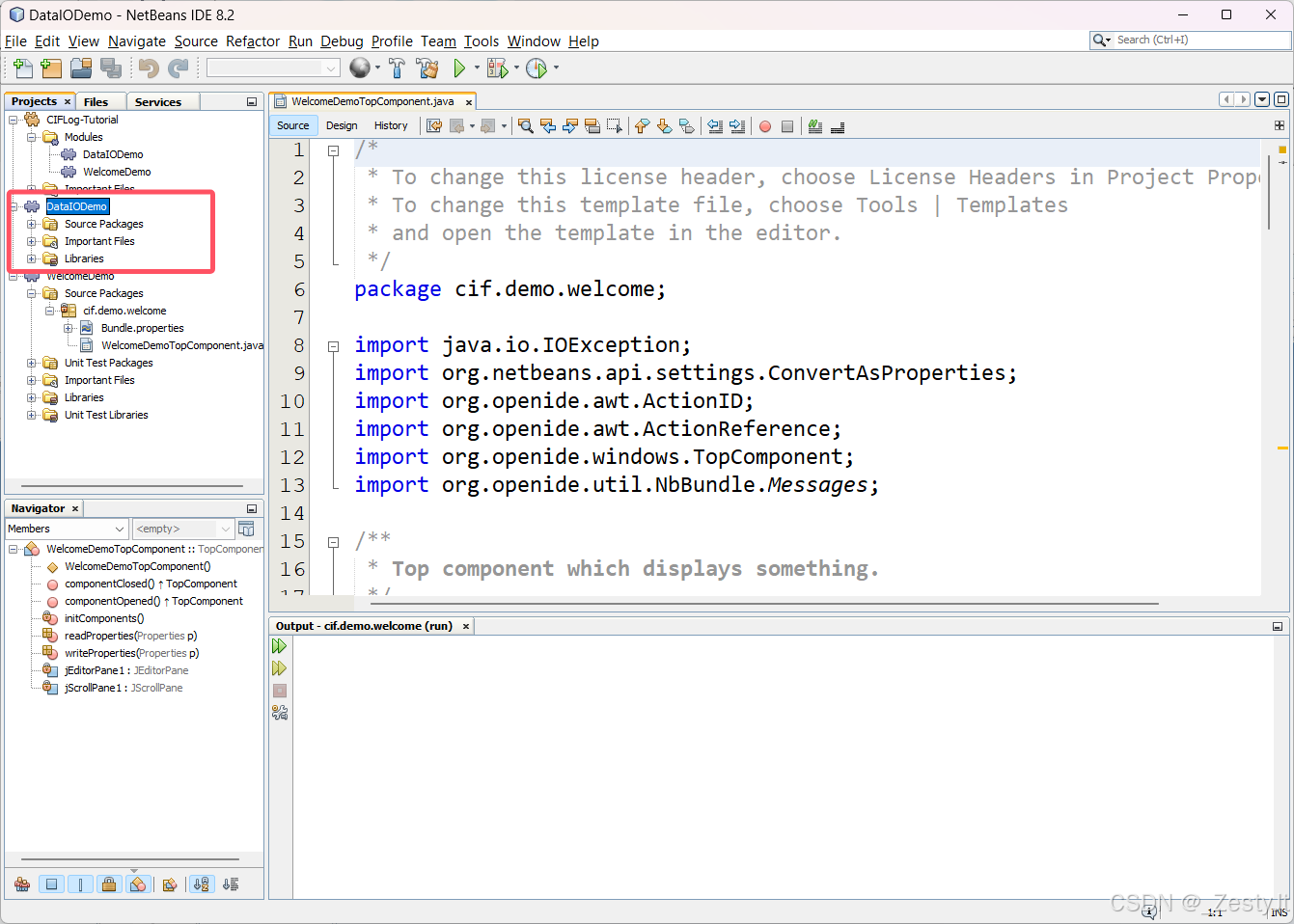Collapse the cif.demo.welcome package node

coord(48,310)
